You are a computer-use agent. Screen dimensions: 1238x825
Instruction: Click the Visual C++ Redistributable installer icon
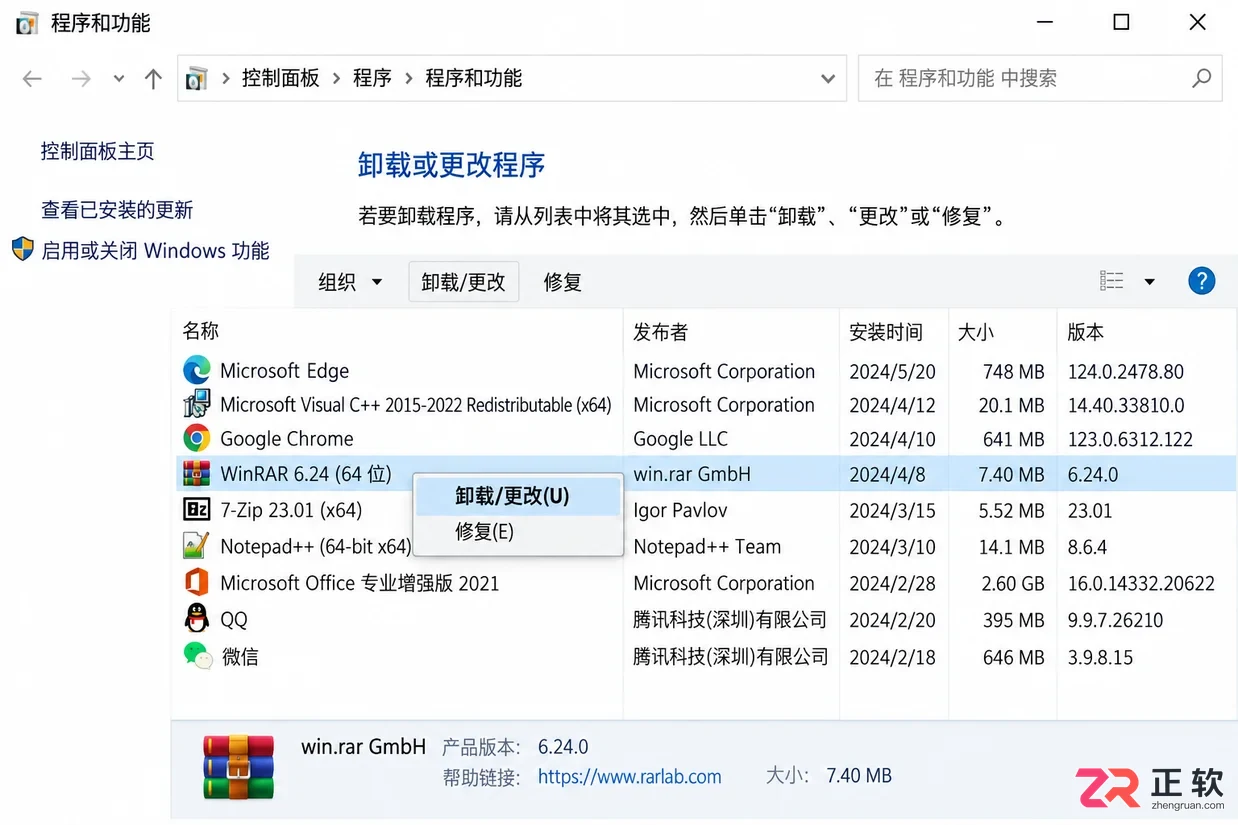click(197, 405)
